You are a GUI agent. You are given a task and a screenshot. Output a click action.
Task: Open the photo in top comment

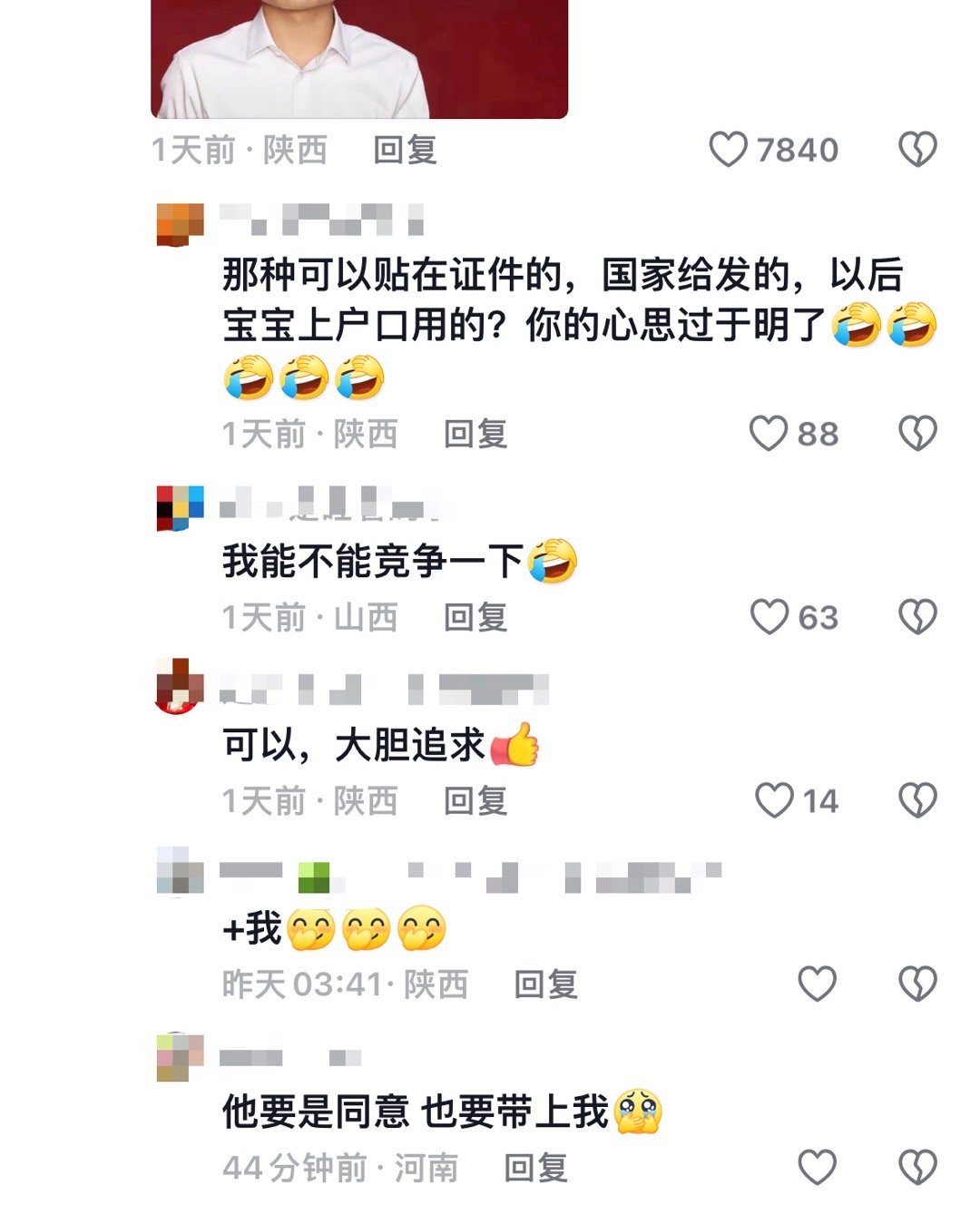[359, 59]
